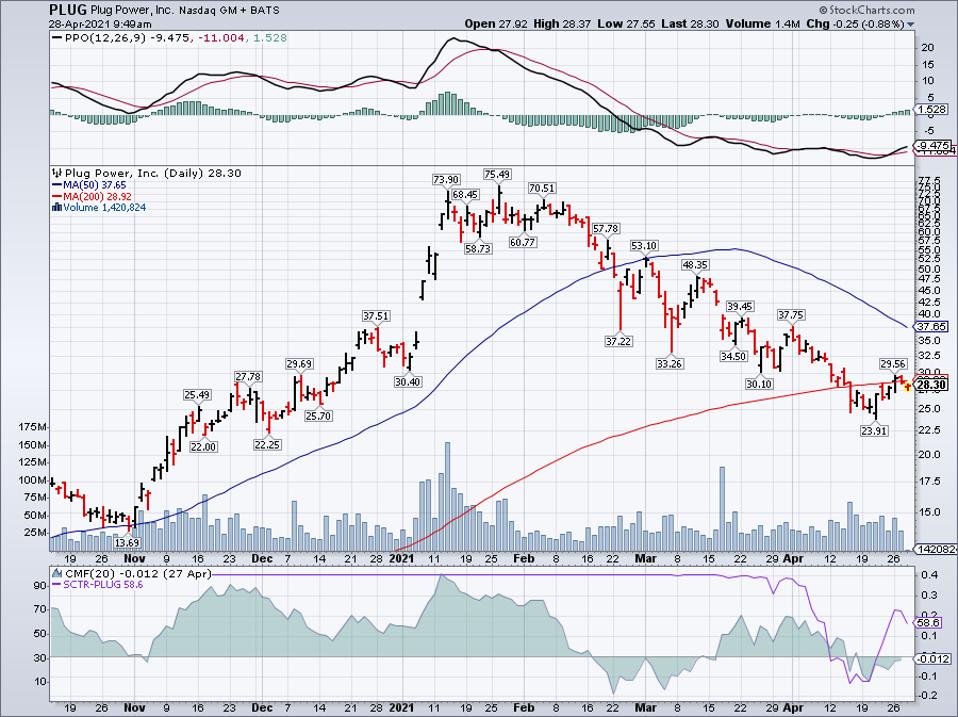Image resolution: width=958 pixels, height=717 pixels.
Task: Click the 'MA(50) 37.65' legend entry
Action: tap(95, 185)
